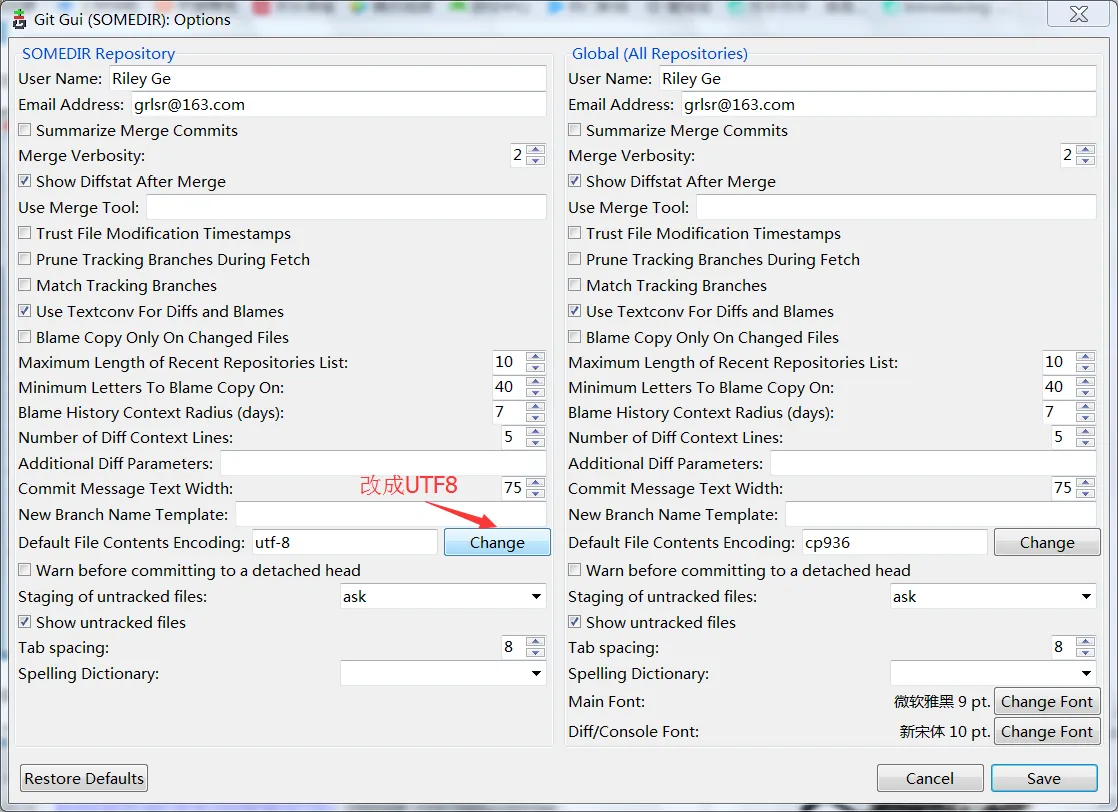Check Match Tracking Branches in SOMEDIR Repository
The height and width of the screenshot is (812, 1118).
pyautogui.click(x=25, y=285)
